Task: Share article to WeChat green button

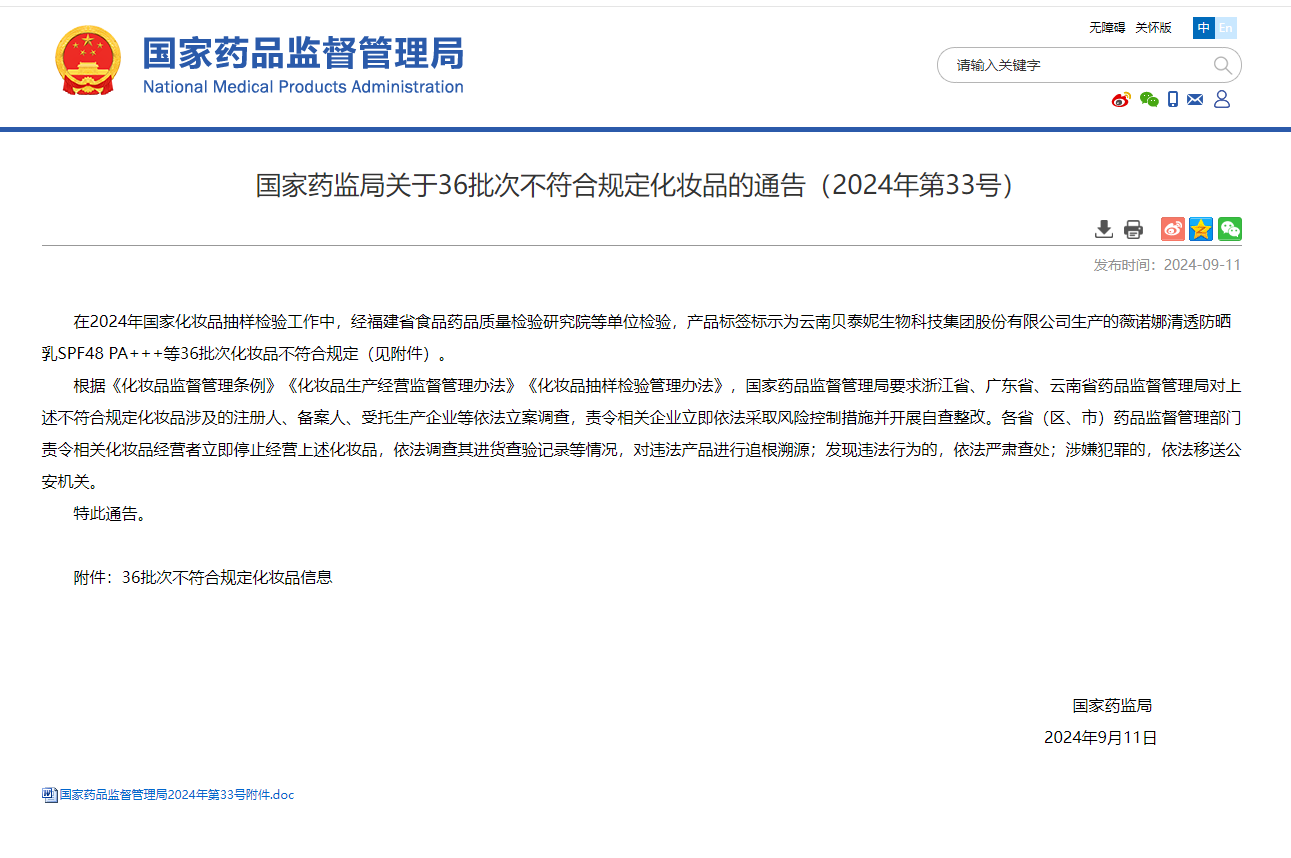Action: 1229,229
